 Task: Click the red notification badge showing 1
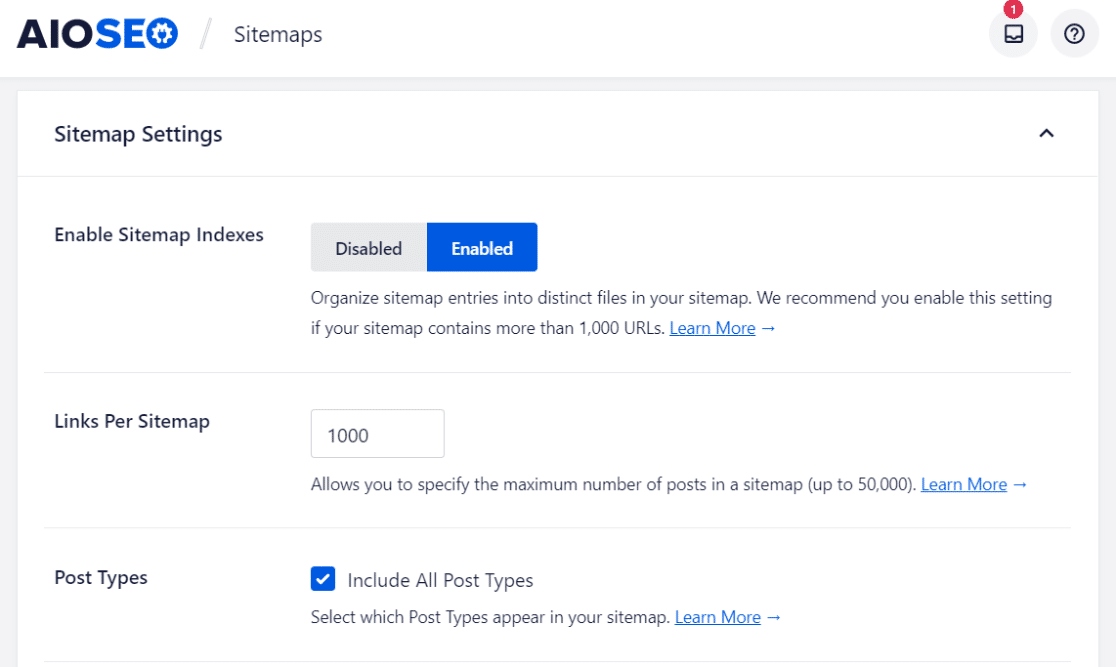1013,9
